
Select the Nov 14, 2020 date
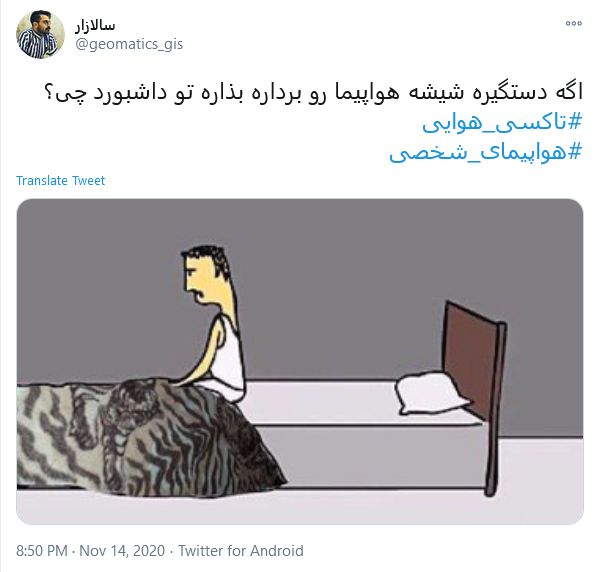coord(122,551)
